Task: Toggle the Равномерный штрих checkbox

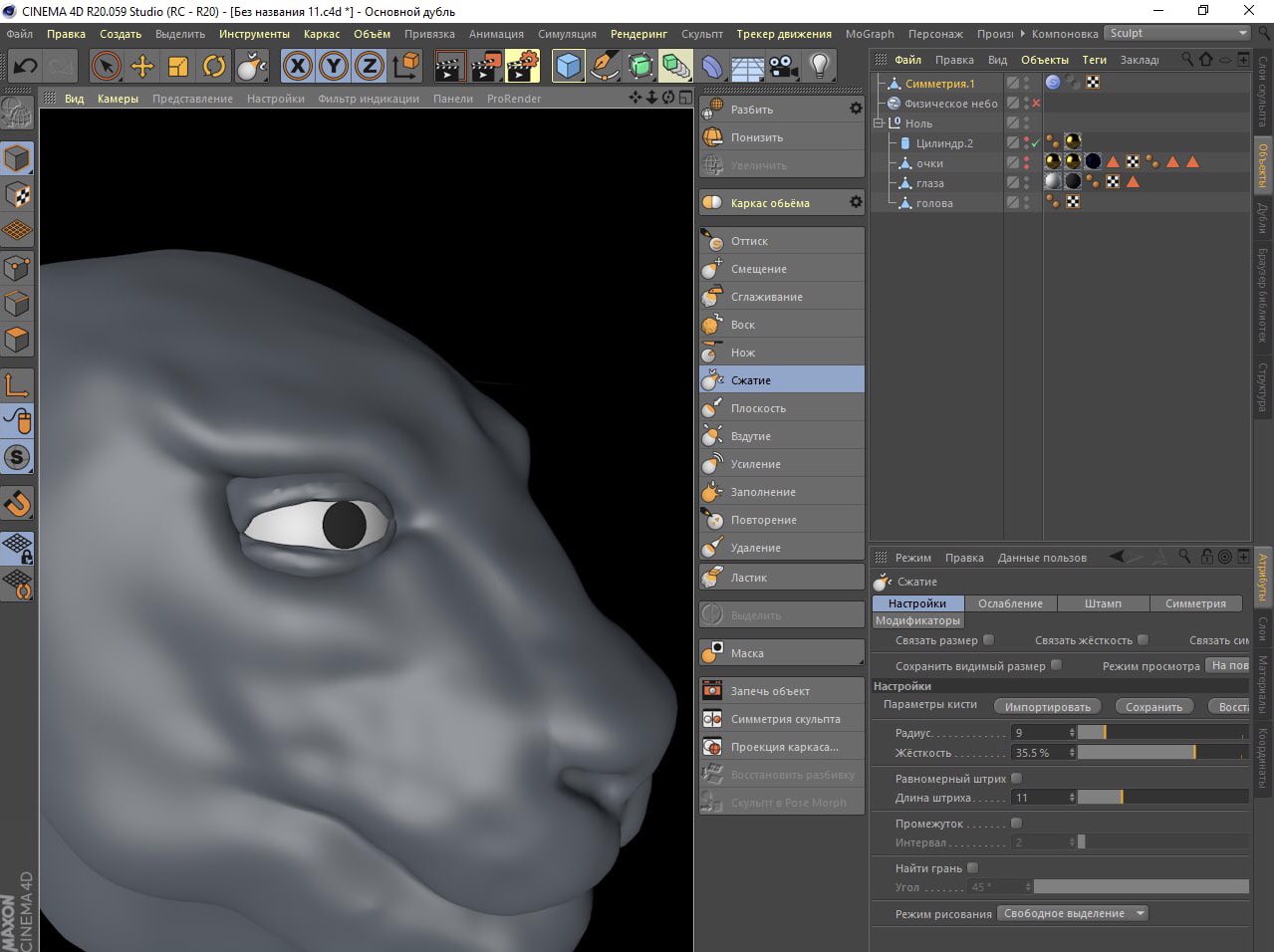Action: click(1016, 779)
